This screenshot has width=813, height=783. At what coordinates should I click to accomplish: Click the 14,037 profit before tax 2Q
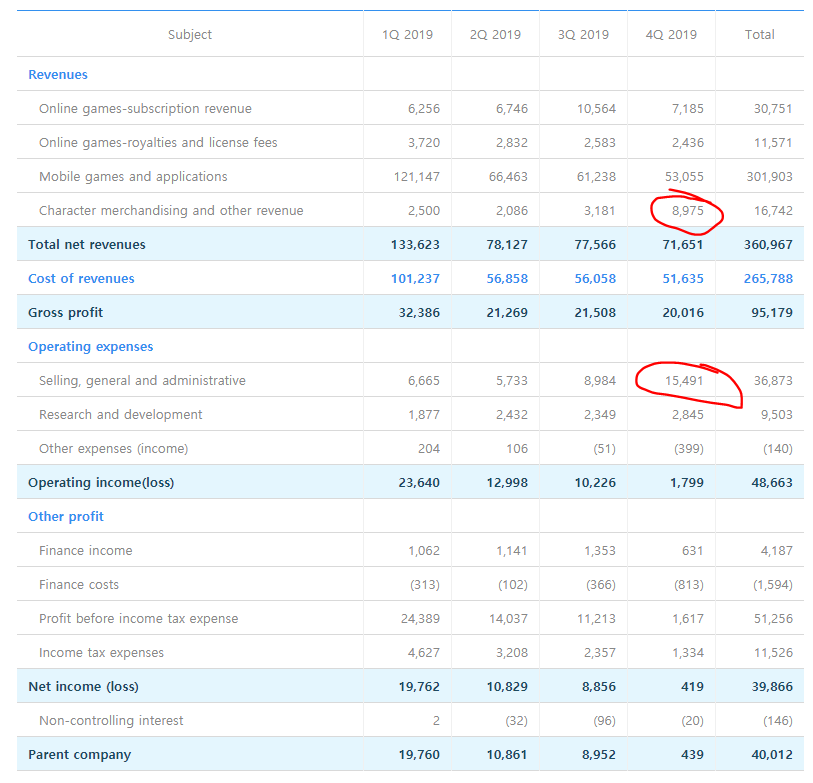(x=508, y=619)
